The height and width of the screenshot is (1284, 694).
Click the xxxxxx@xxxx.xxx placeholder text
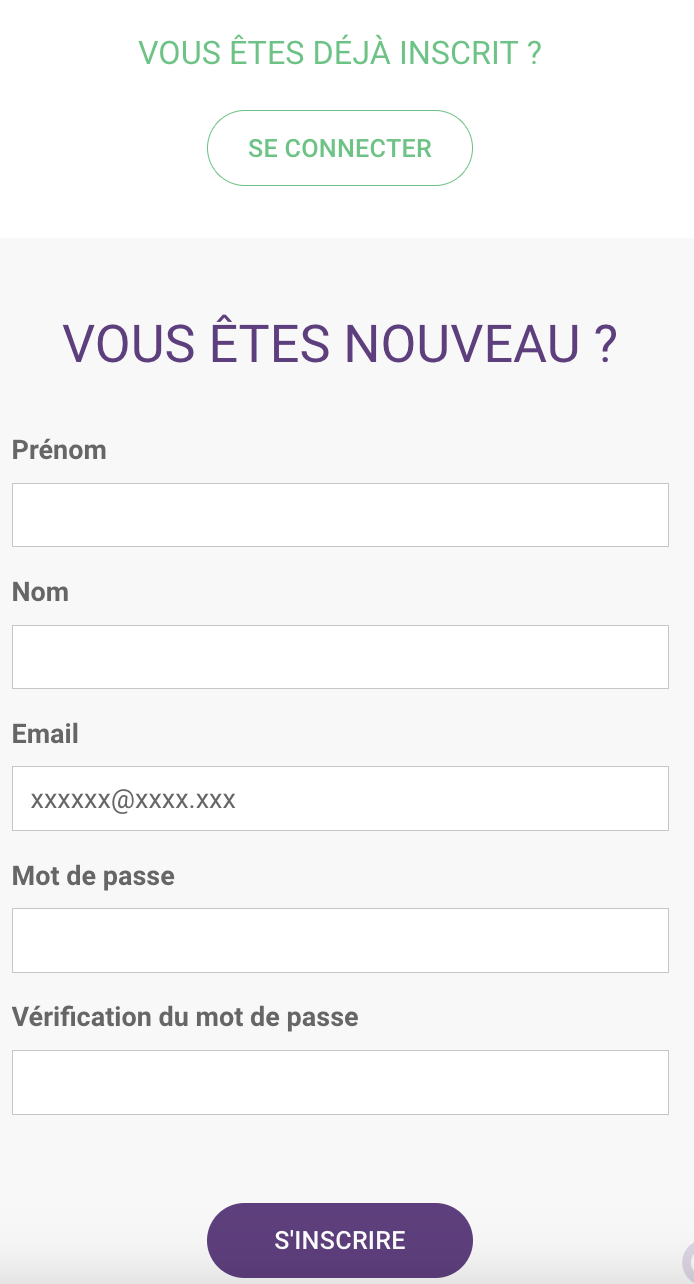coord(133,799)
